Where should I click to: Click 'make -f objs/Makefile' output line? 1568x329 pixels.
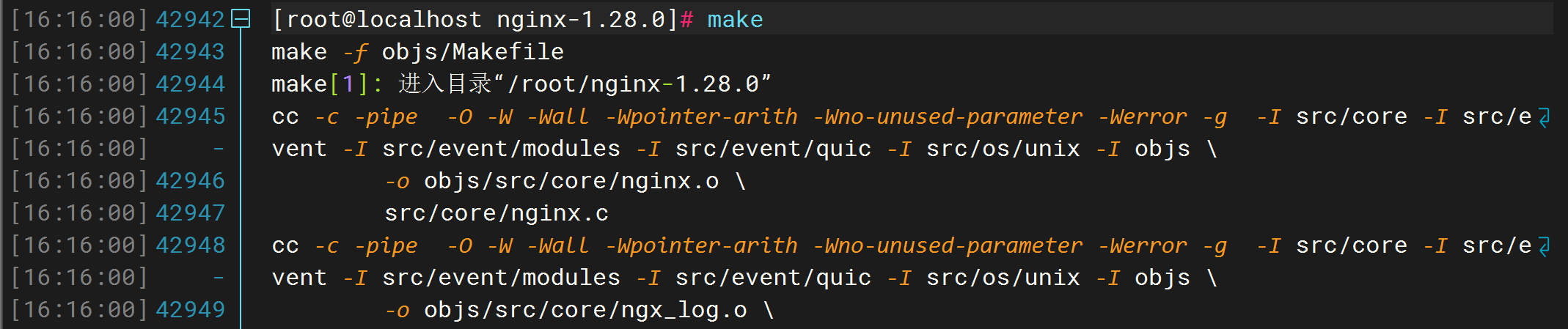pos(417,52)
